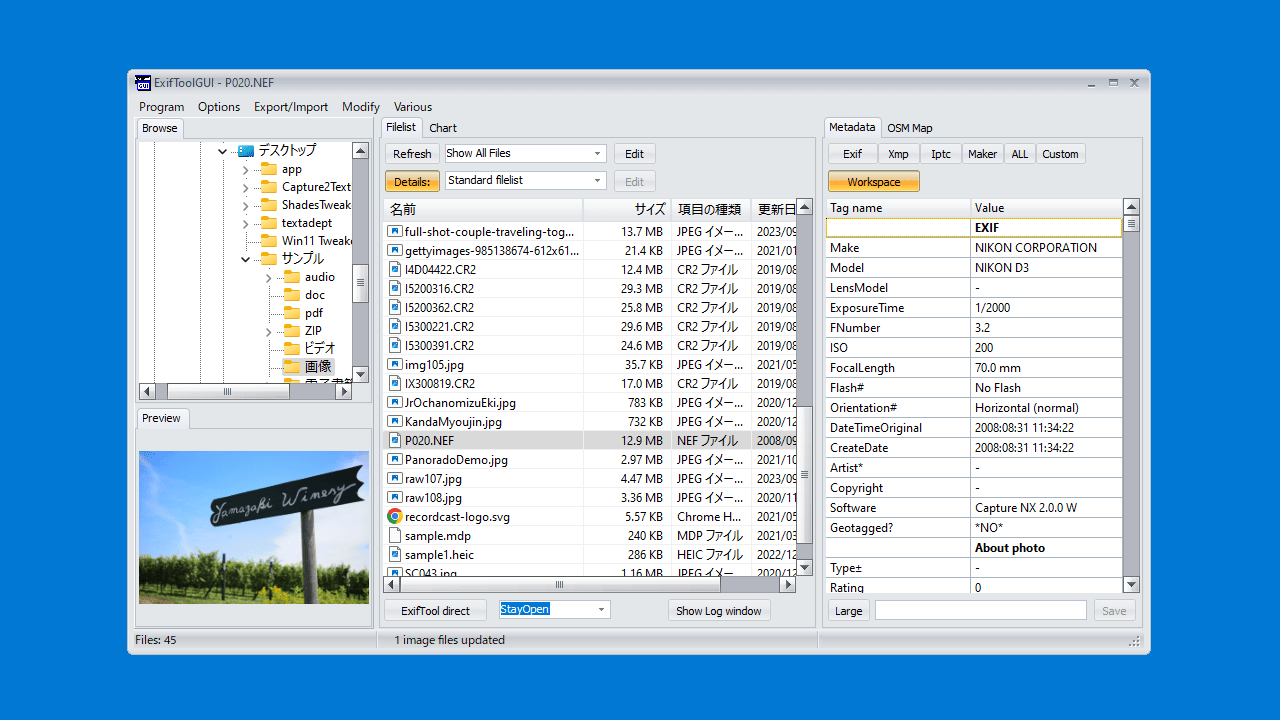1280x720 pixels.
Task: Click the image icon of PanoradoDemo.jpg
Action: [395, 460]
